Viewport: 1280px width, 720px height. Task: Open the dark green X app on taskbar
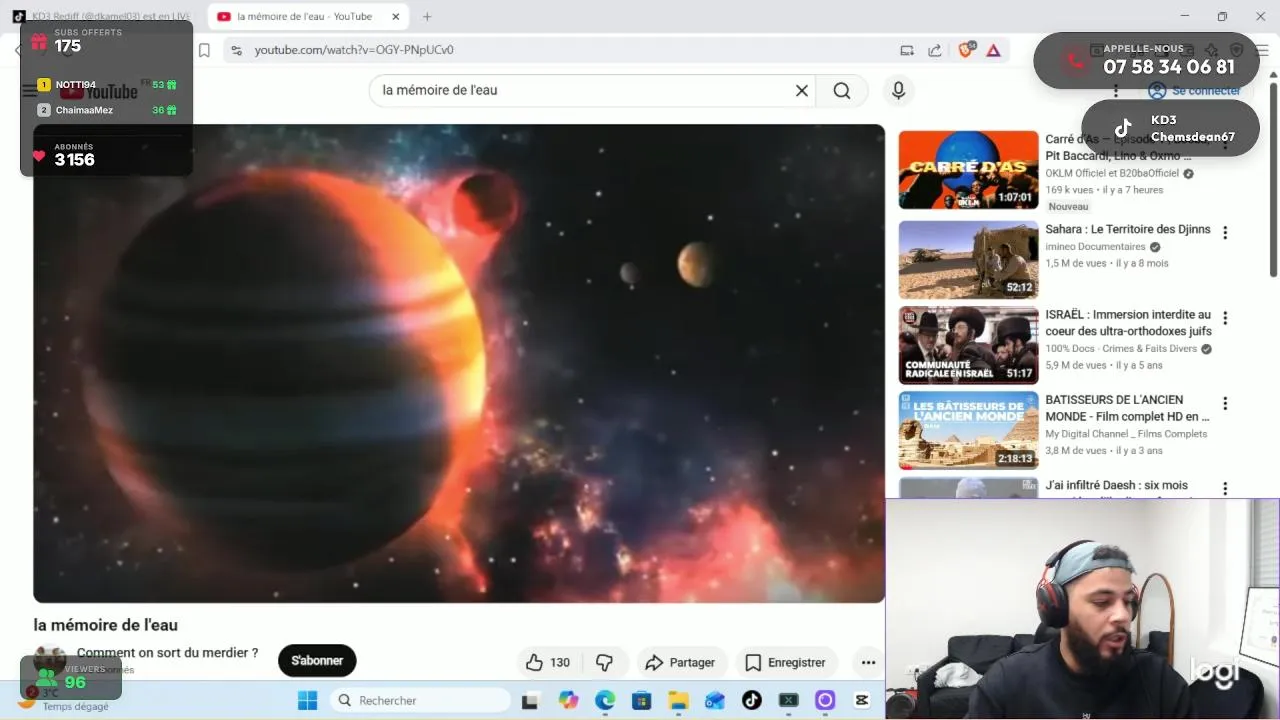(789, 700)
